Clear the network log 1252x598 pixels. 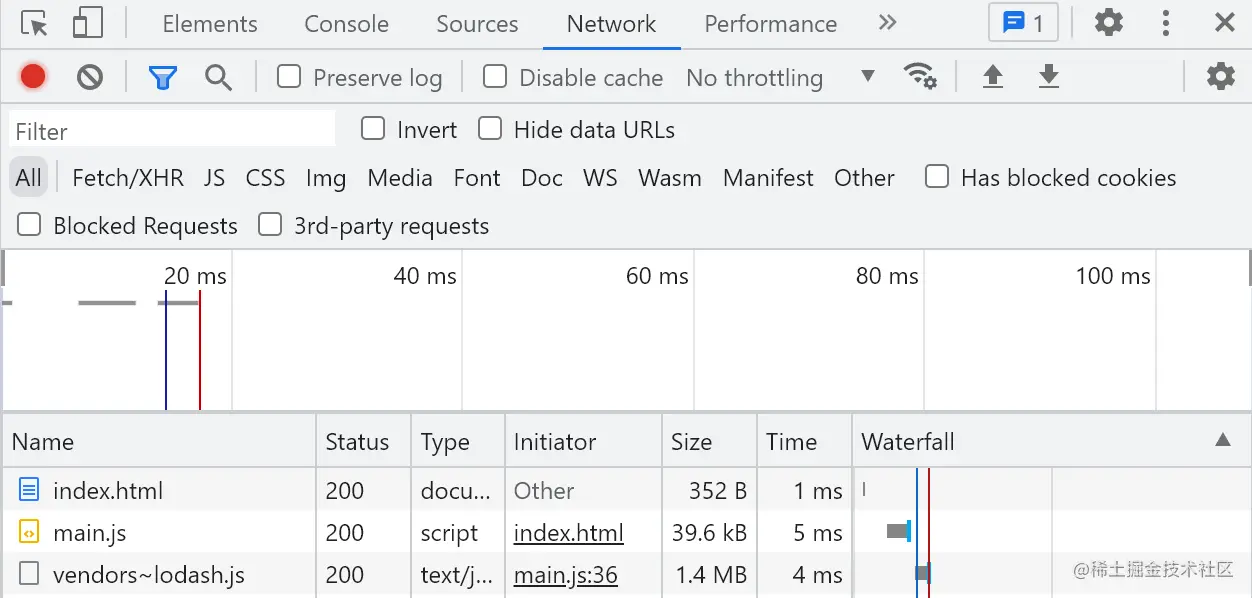point(90,77)
